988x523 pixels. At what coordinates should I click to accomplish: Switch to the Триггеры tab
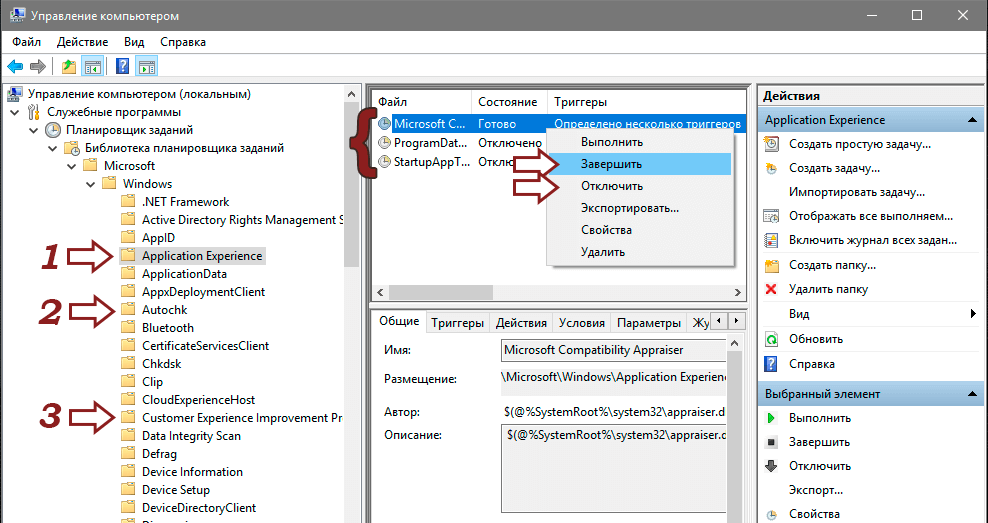(x=457, y=323)
